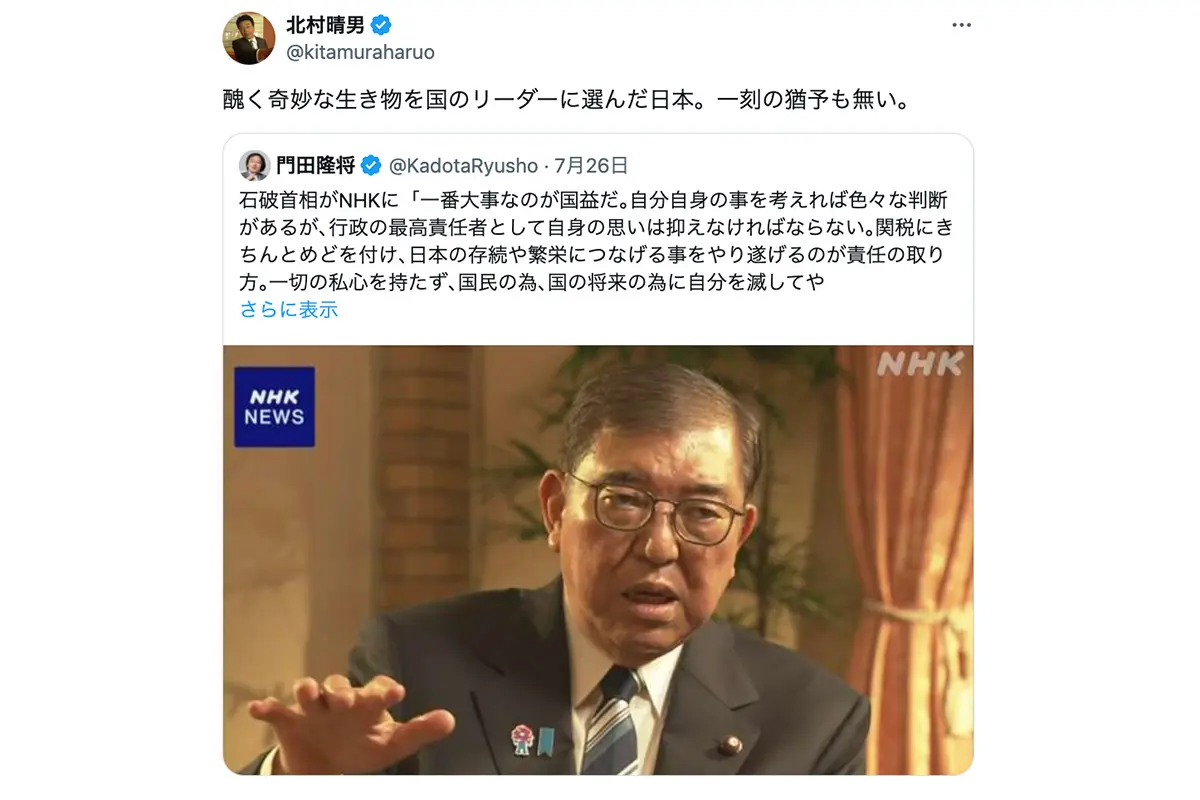Click 北村晴男's profile avatar
The image size is (1200, 800).
tap(248, 38)
